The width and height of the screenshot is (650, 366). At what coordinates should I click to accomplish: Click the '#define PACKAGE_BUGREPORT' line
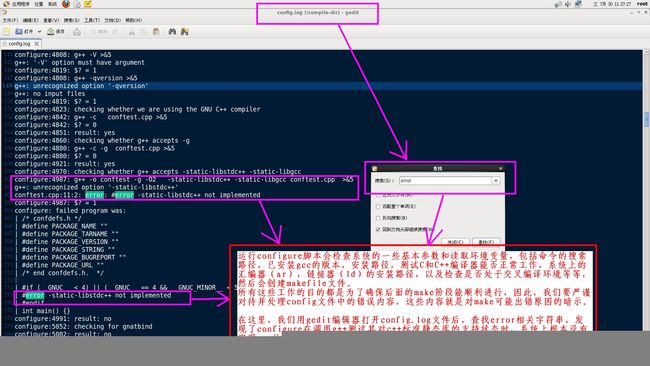(73, 257)
